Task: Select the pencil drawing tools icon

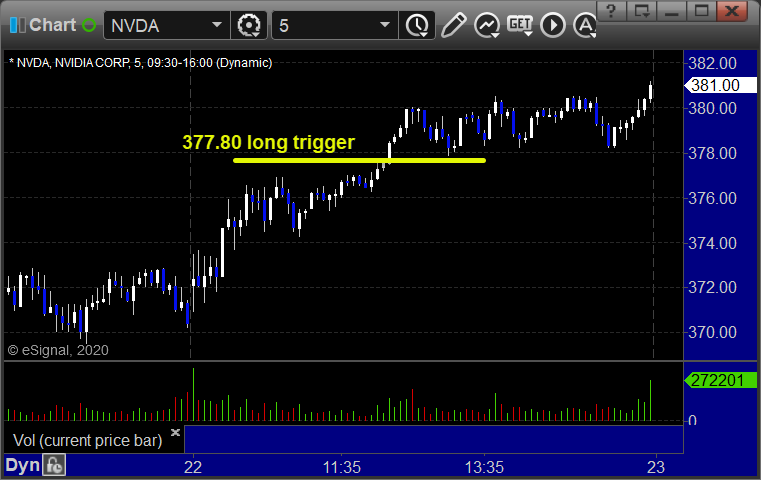Action: (453, 25)
